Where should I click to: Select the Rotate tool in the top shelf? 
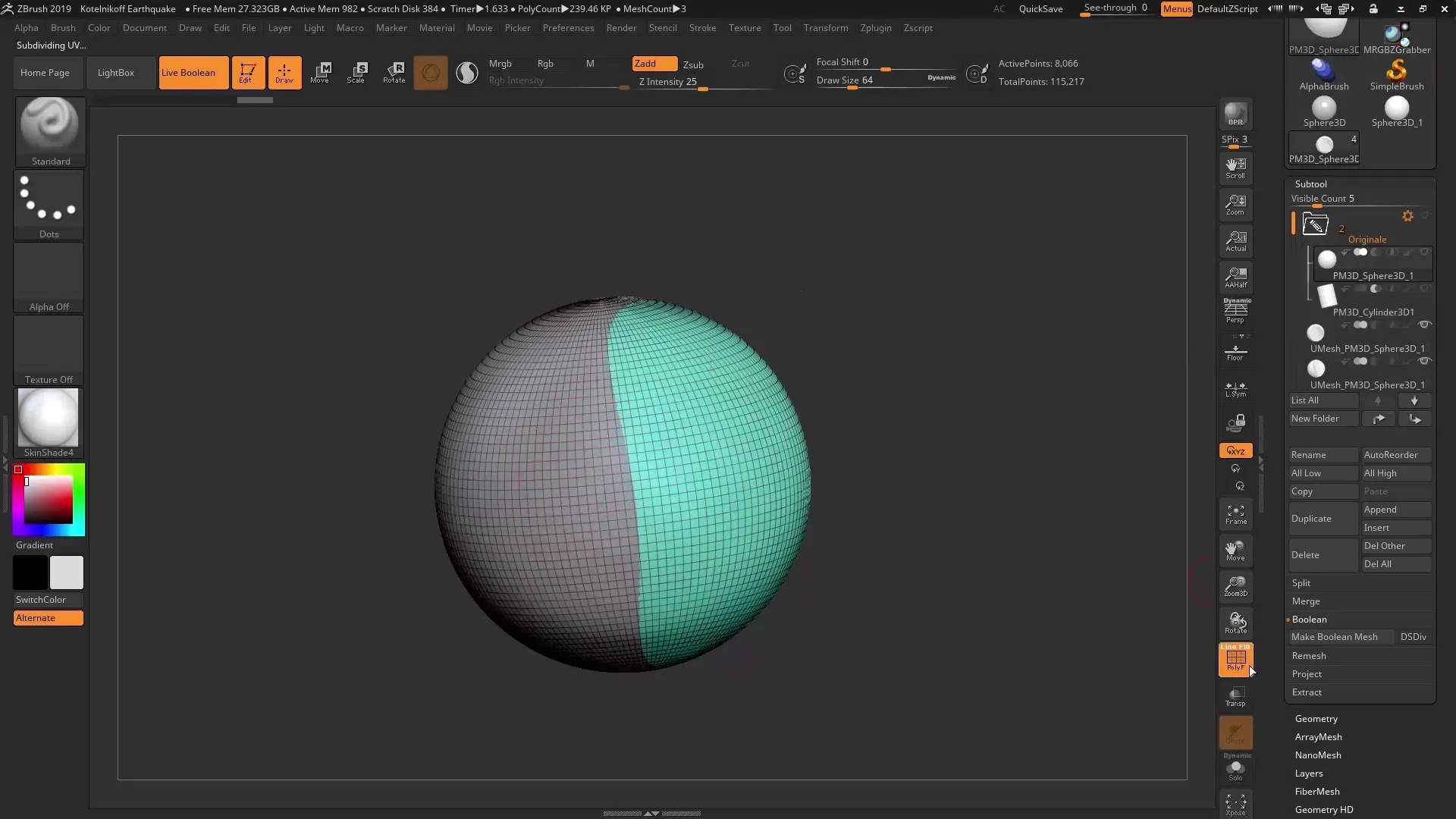click(x=394, y=73)
